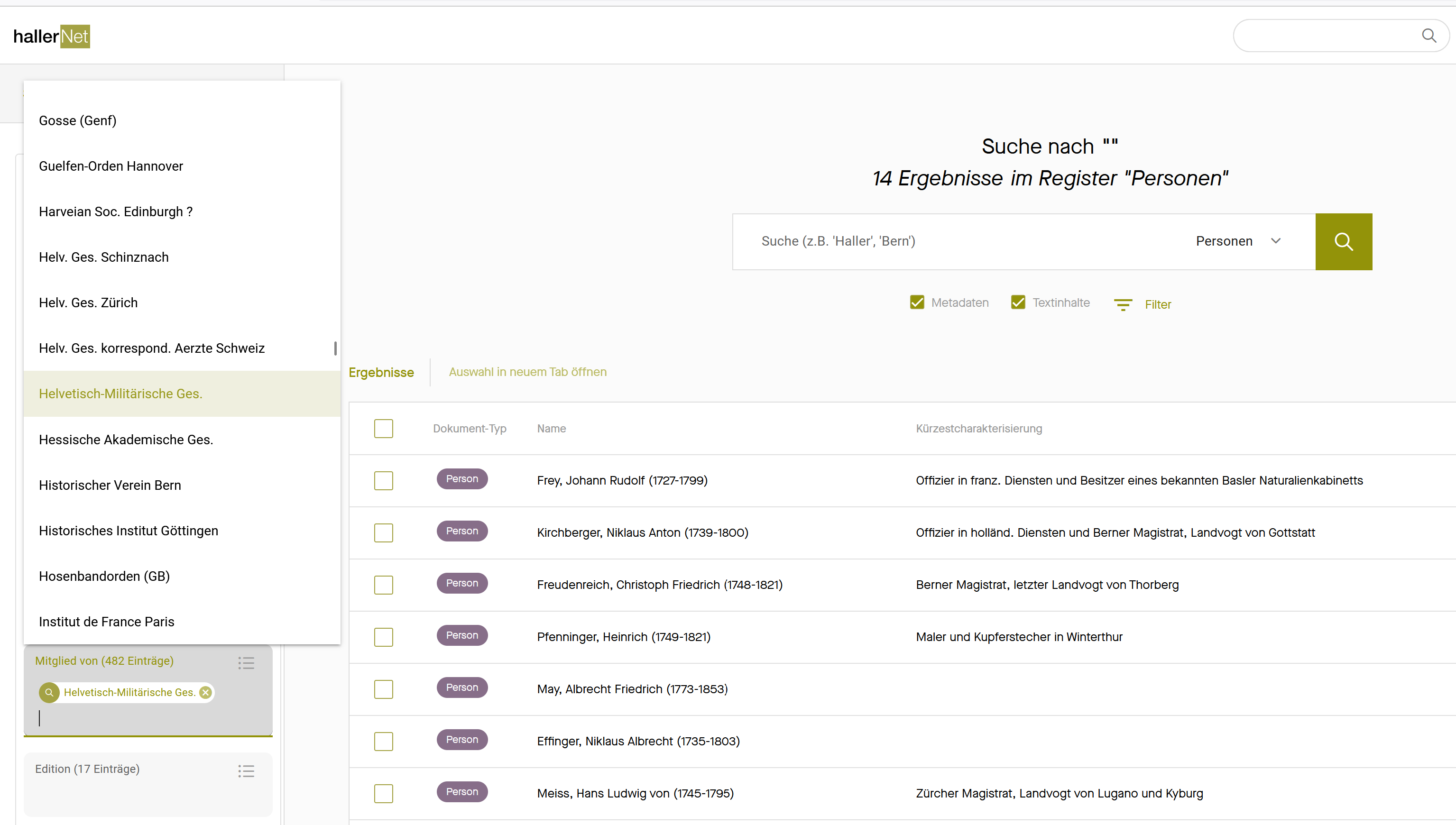This screenshot has height=825, width=1456.
Task: Select the row checkbox for Meiss, Hans Ludwig
Action: point(384,793)
